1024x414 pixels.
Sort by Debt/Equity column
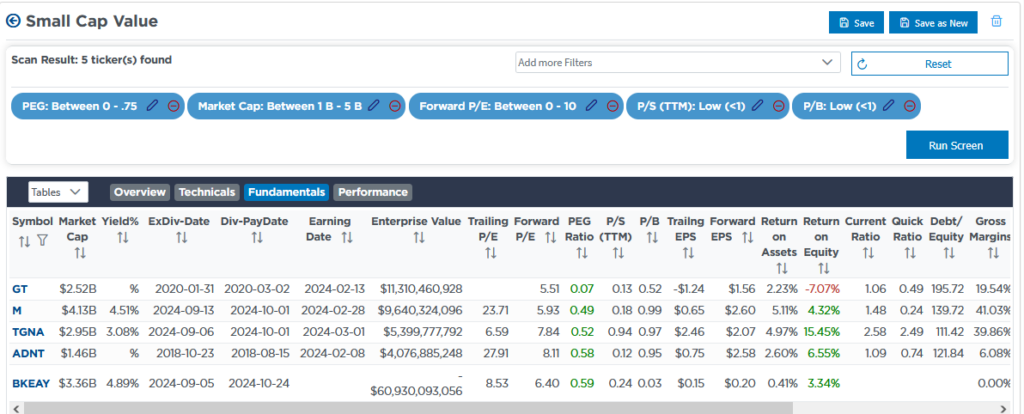click(950, 252)
